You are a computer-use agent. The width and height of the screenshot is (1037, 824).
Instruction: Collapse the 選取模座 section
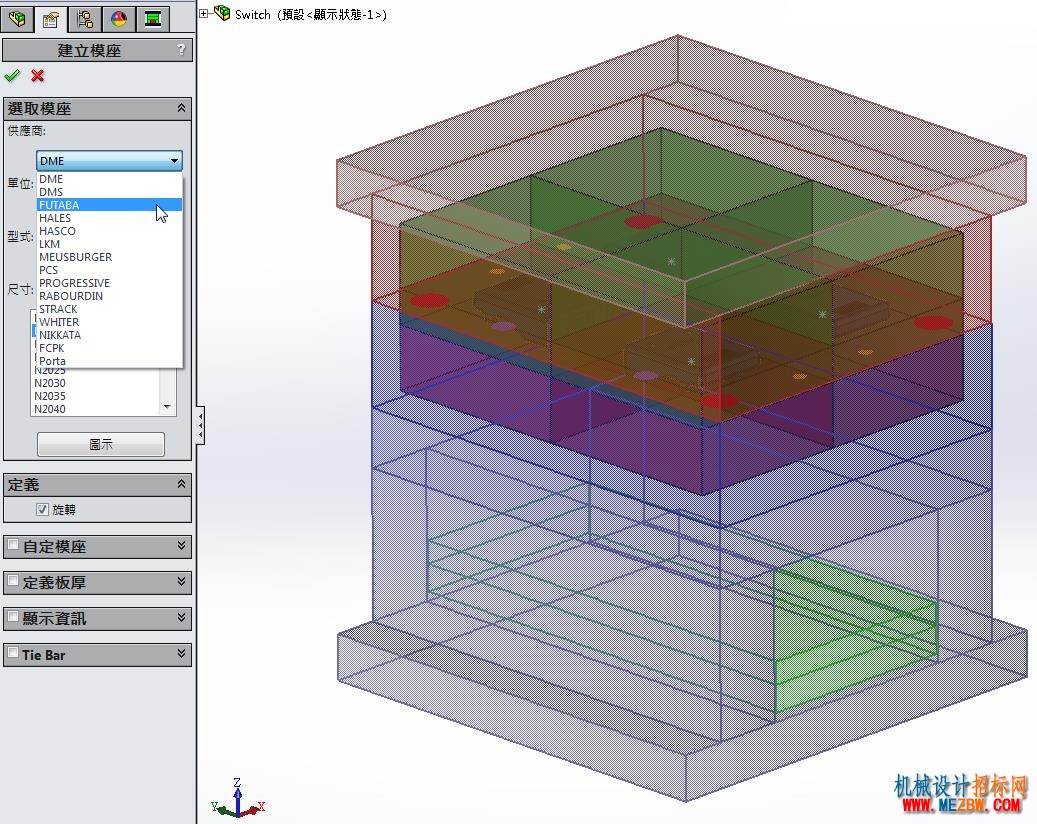tap(181, 108)
